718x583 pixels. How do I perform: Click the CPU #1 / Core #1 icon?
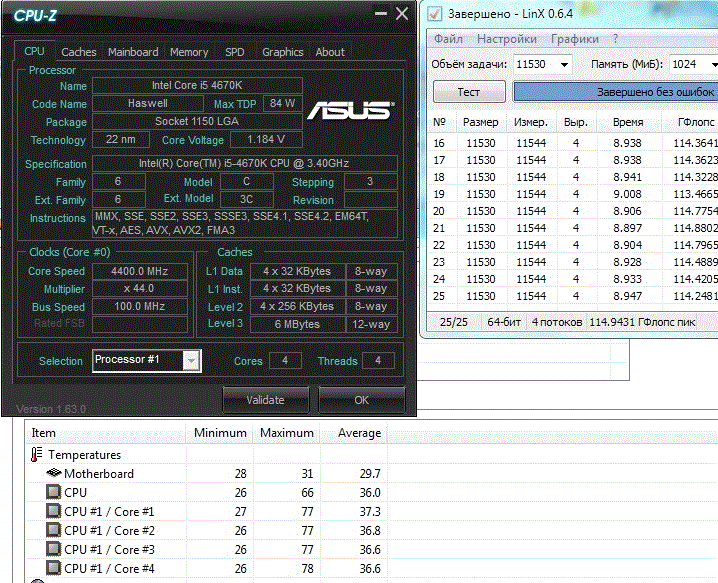[54, 511]
